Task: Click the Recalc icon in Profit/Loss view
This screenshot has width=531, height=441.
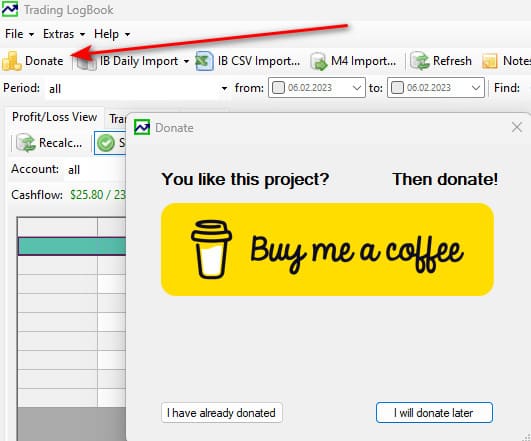Action: (26, 143)
